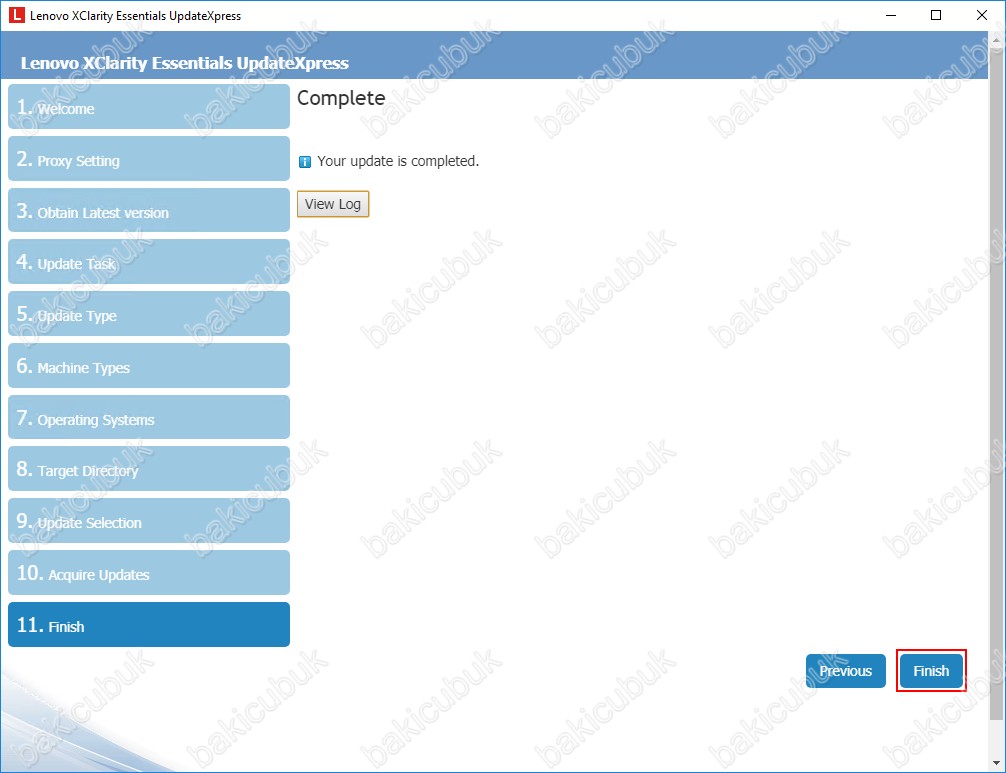Select step 7 Operating Systems
Image resolution: width=1006 pixels, height=773 pixels.
(x=149, y=417)
